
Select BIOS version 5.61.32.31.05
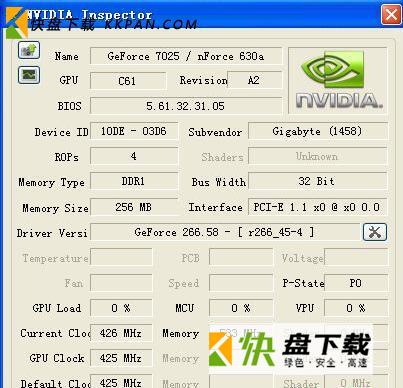click(x=186, y=106)
